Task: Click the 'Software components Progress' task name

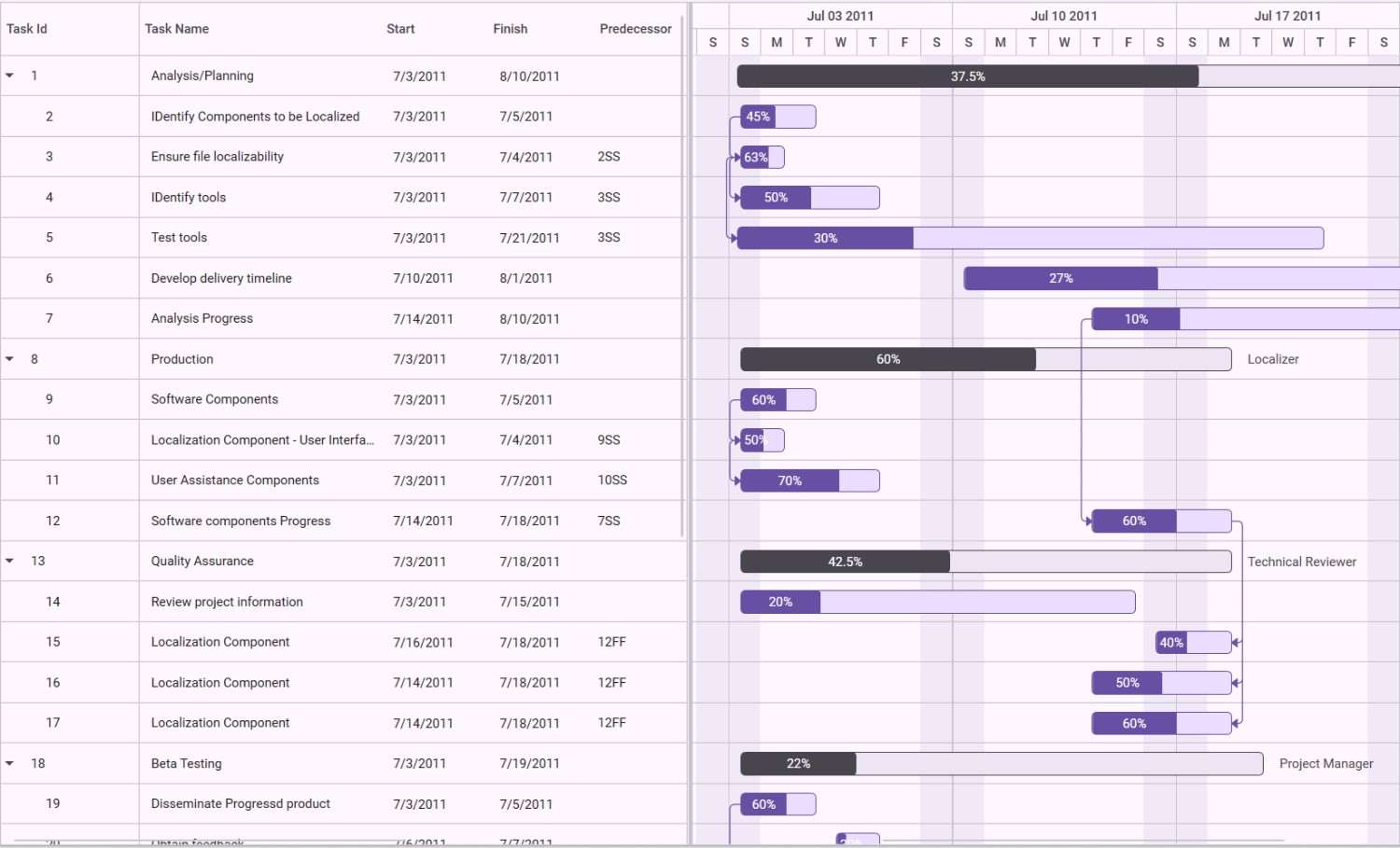Action: pyautogui.click(x=241, y=521)
